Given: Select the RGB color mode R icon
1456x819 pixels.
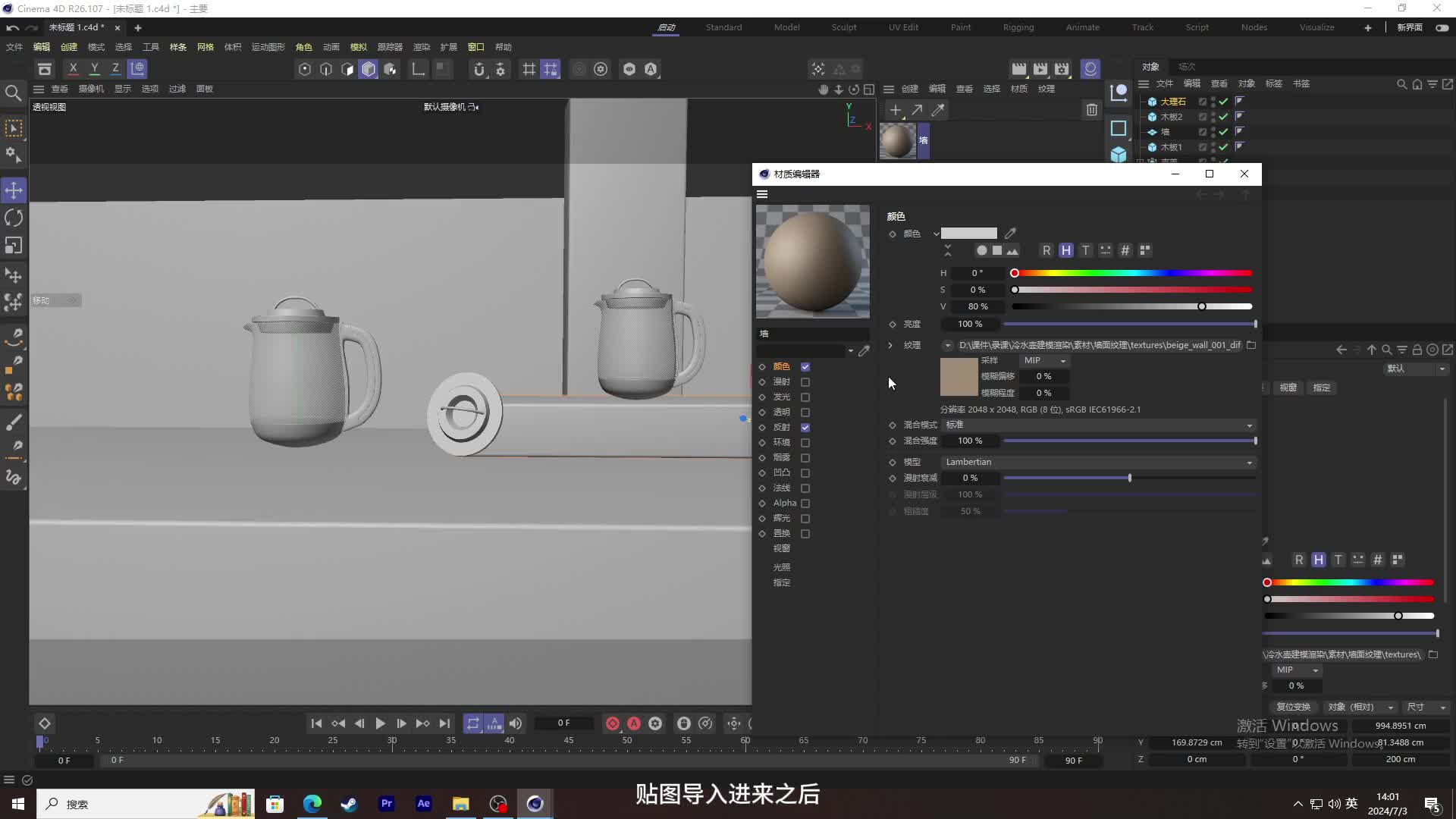Looking at the screenshot, I should (x=1046, y=250).
